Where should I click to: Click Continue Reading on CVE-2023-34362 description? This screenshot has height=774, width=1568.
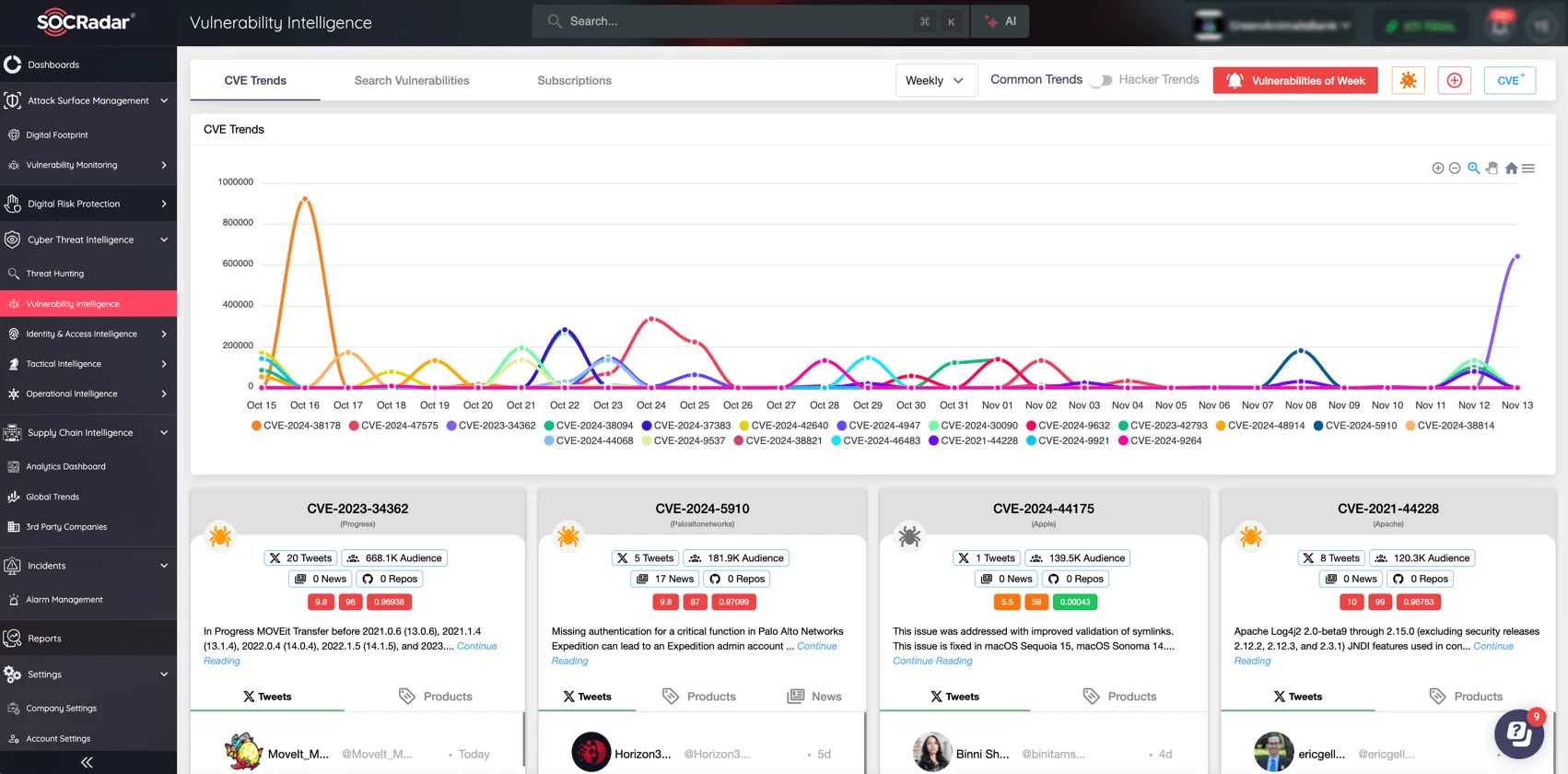[x=350, y=653]
